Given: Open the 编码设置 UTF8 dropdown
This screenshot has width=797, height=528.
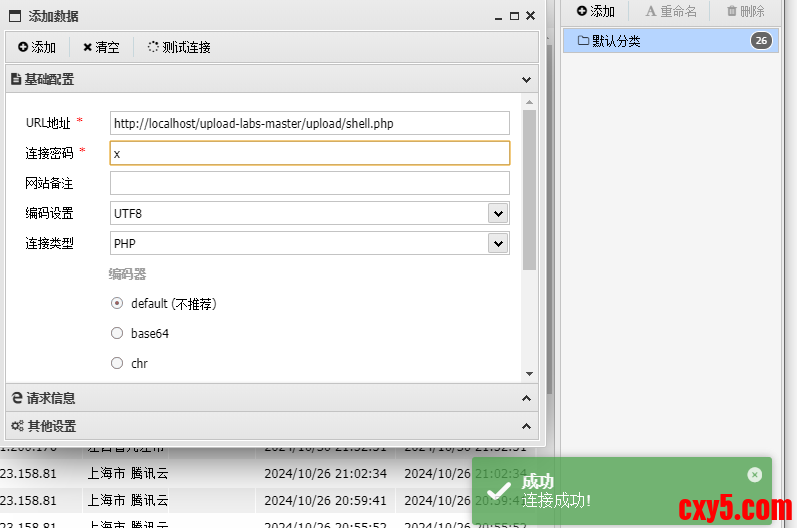Looking at the screenshot, I should (x=498, y=213).
